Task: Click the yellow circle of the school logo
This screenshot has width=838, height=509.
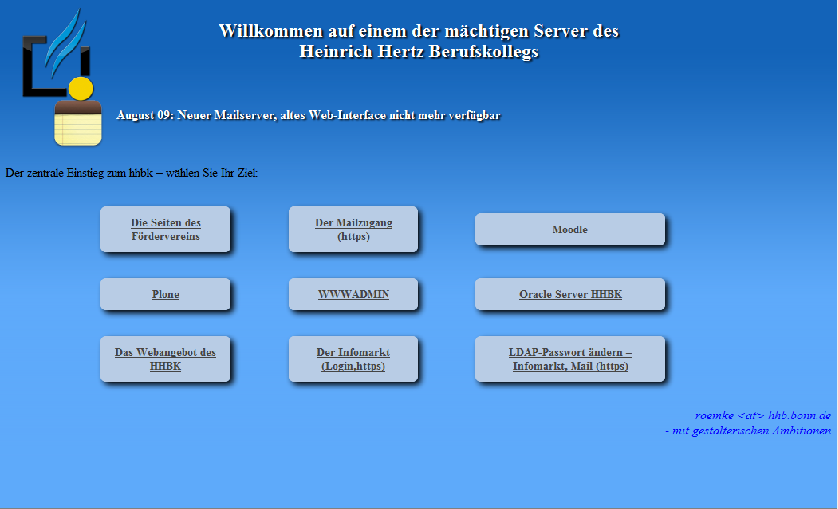Action: [81, 89]
